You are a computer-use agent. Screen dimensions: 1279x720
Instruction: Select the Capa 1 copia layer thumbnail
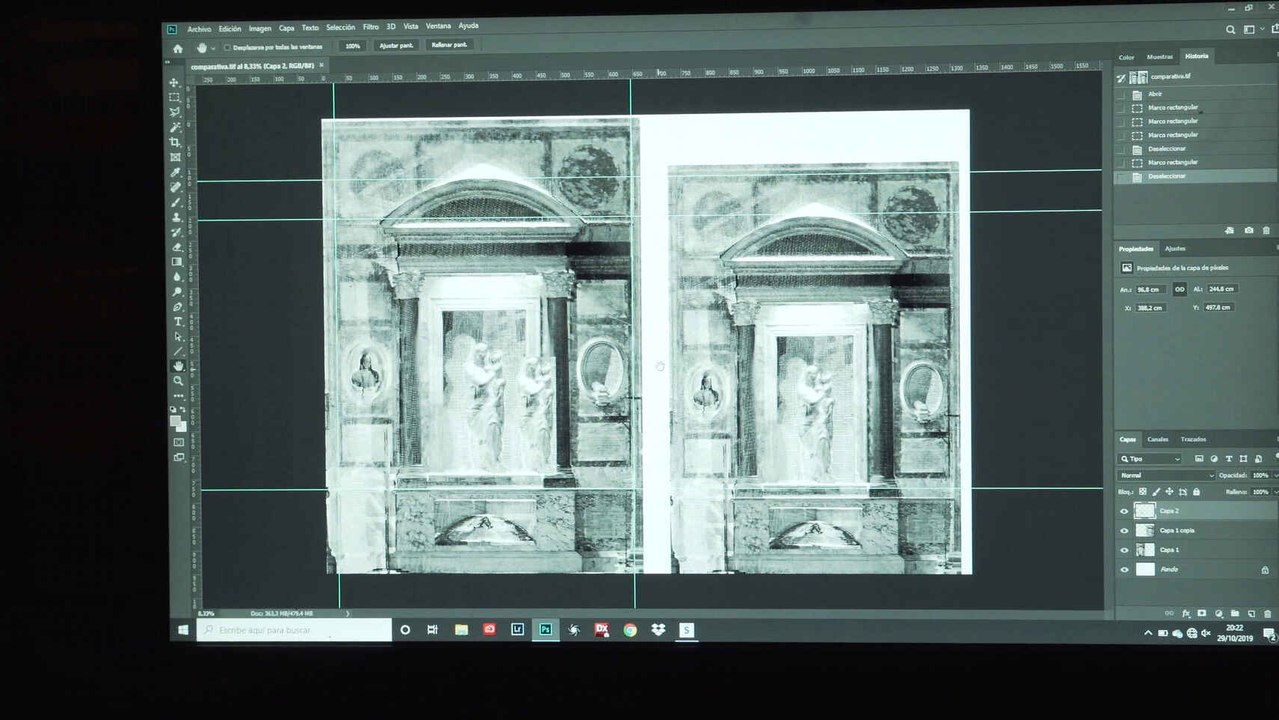(x=1145, y=531)
